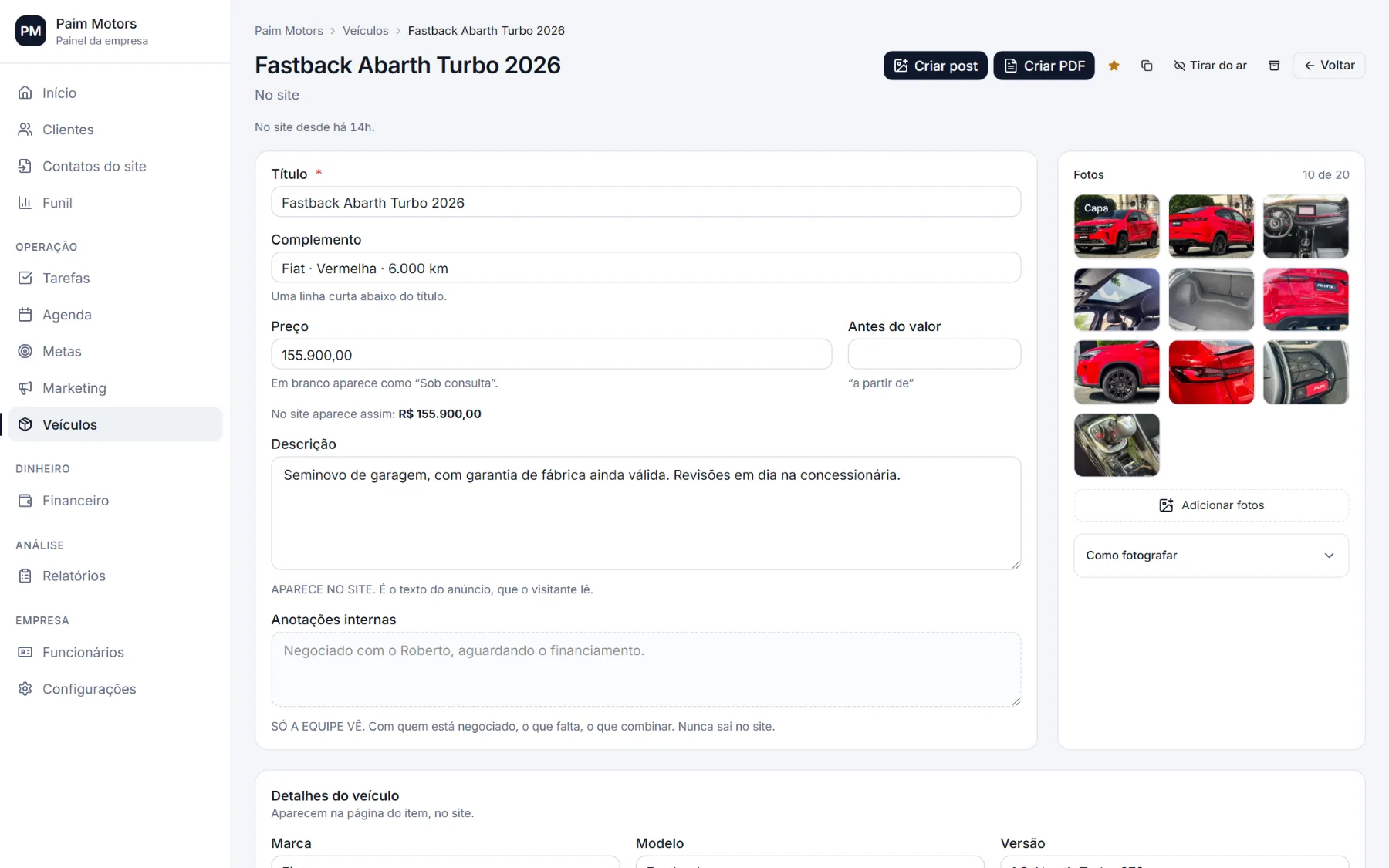Select the gear shifter photo thumbnail

[x=1117, y=445]
